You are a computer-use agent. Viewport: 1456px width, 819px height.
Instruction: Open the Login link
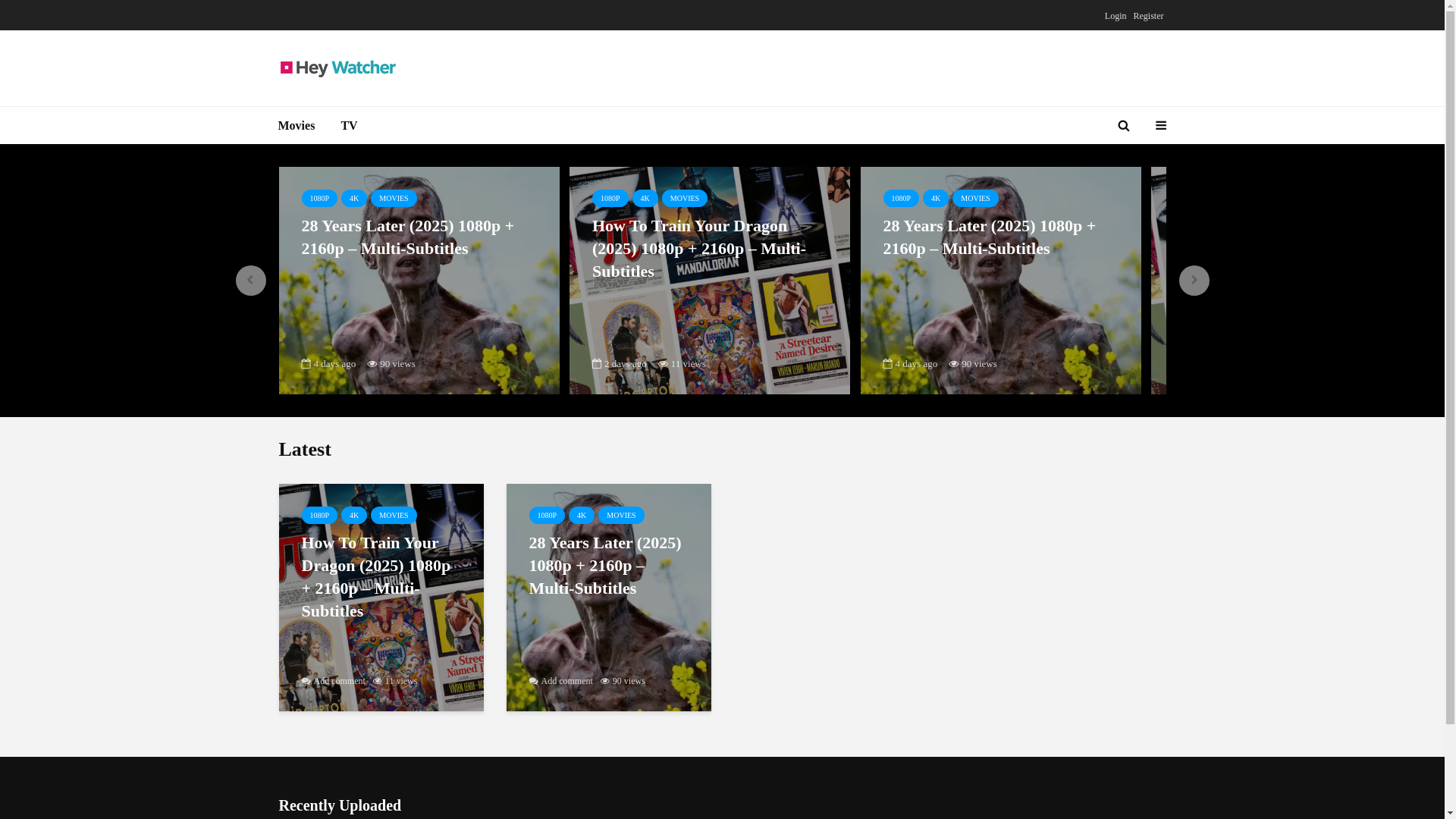coord(1116,16)
